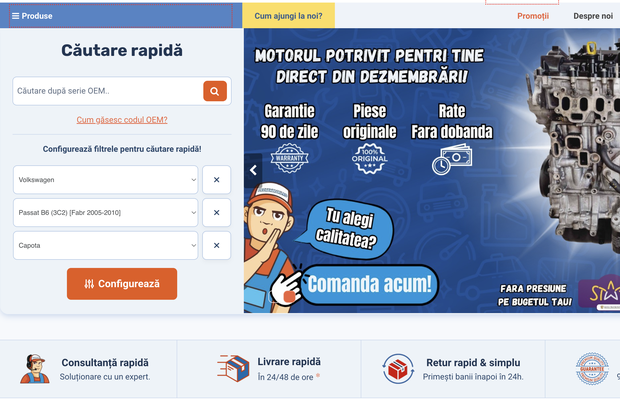
Task: Click the money and clock rate icon
Action: pyautogui.click(x=452, y=159)
